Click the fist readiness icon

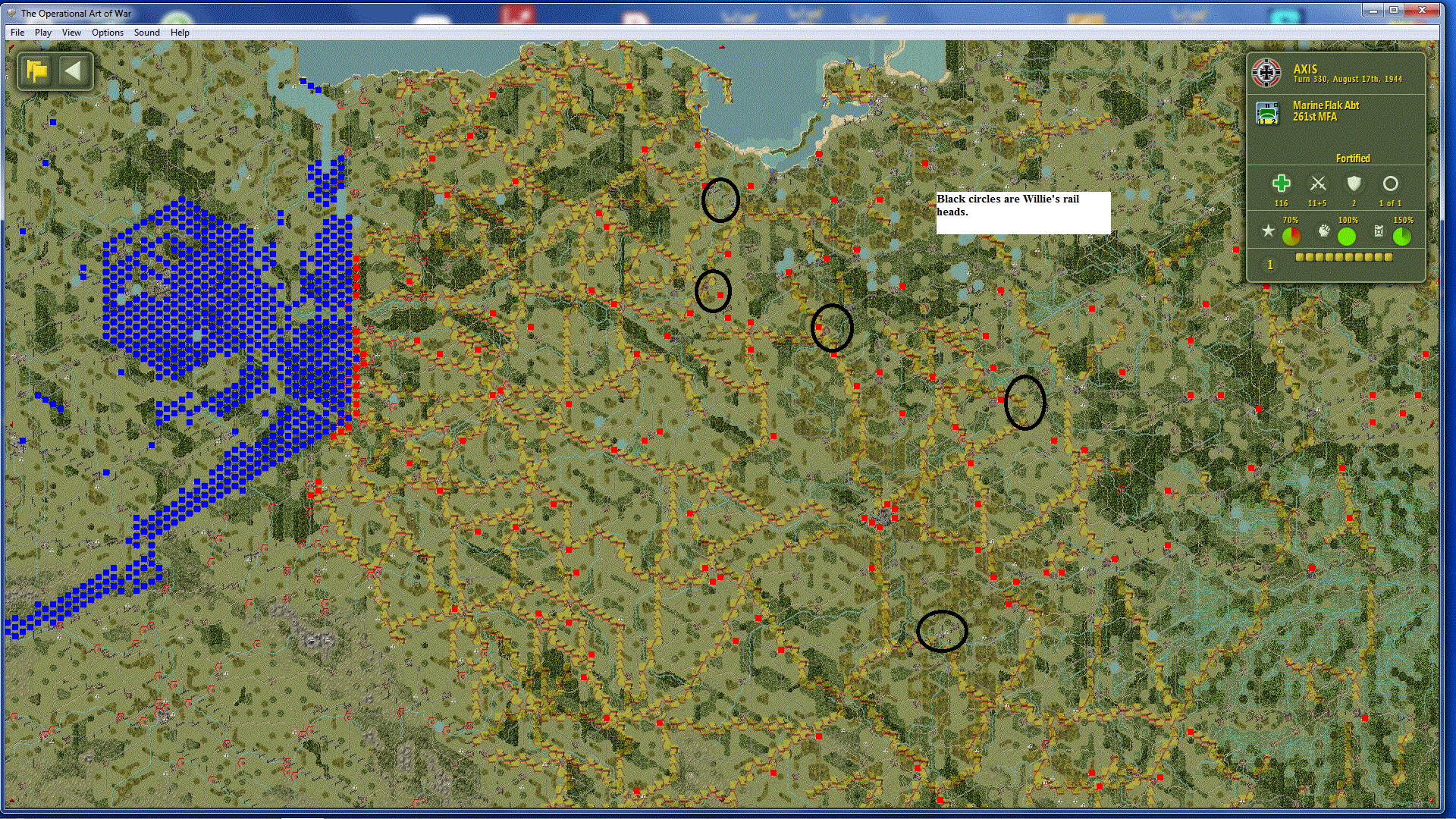pos(1324,231)
